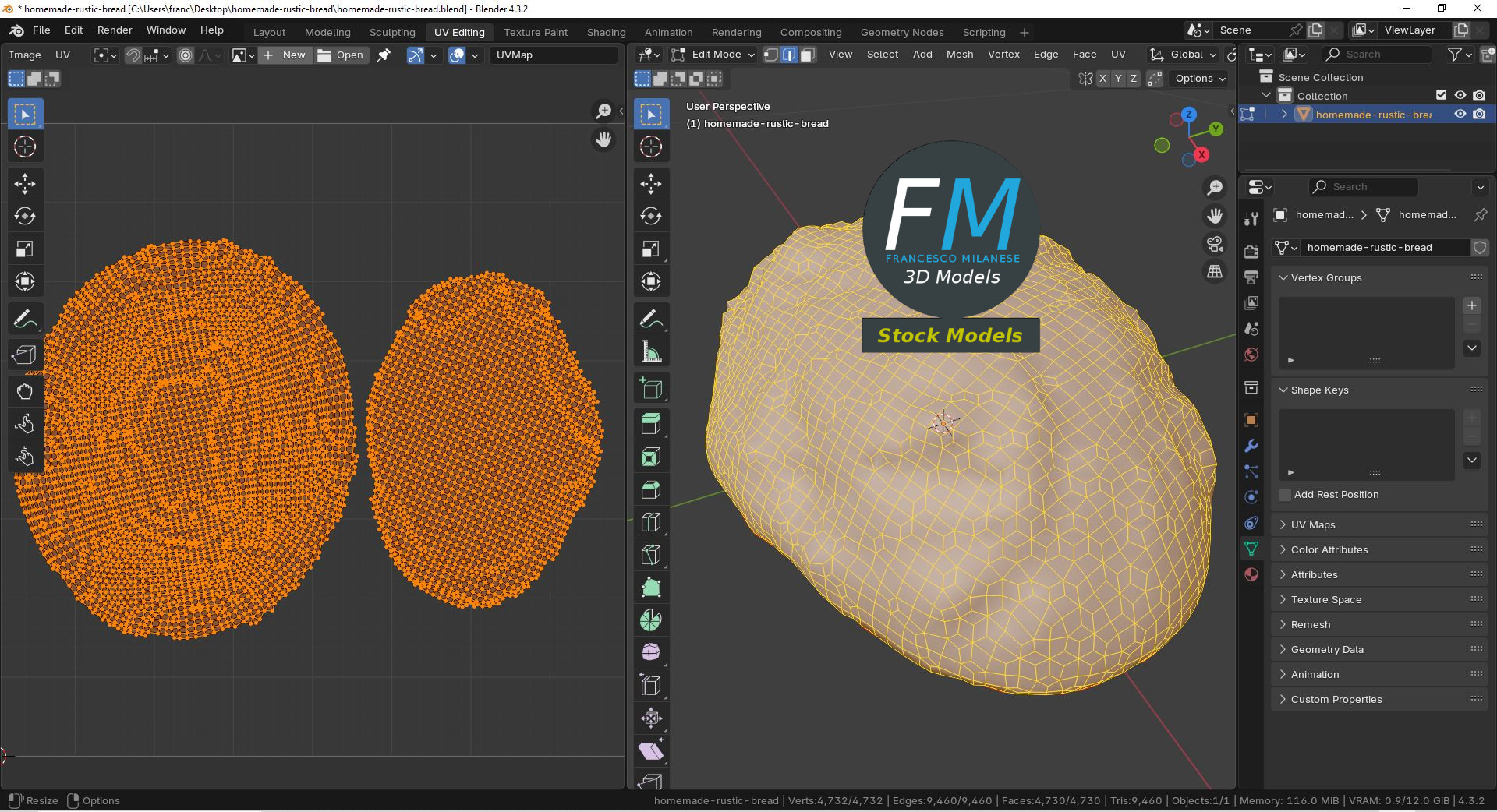The height and width of the screenshot is (812, 1497).
Task: Toggle camera view in 3D viewport
Action: [x=1215, y=244]
